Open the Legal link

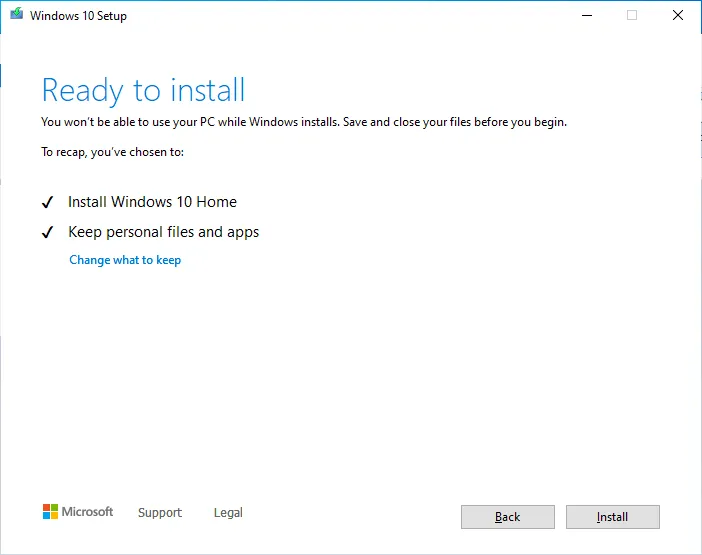(228, 512)
